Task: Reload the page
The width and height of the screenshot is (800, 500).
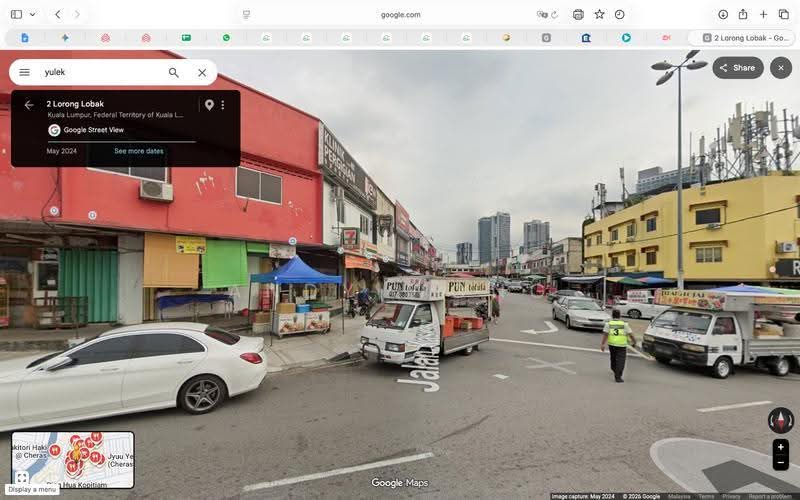Action: tap(554, 15)
